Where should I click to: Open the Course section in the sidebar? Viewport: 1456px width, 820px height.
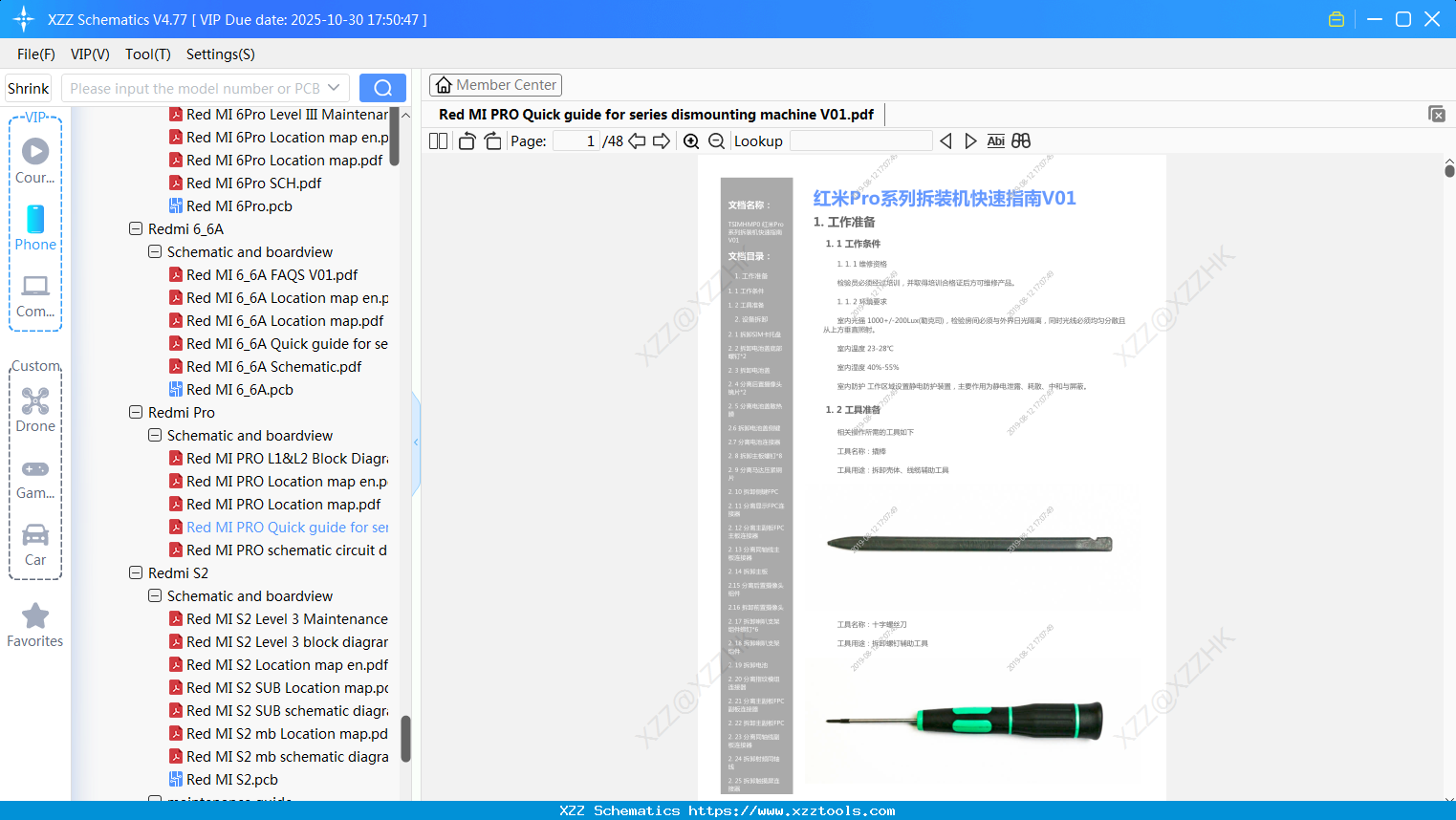coord(35,160)
